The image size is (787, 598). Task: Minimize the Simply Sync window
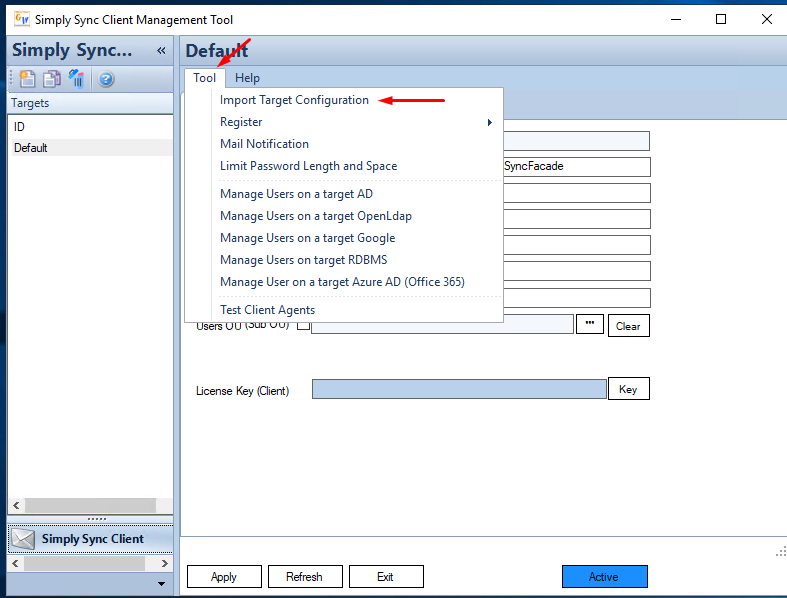click(x=676, y=20)
